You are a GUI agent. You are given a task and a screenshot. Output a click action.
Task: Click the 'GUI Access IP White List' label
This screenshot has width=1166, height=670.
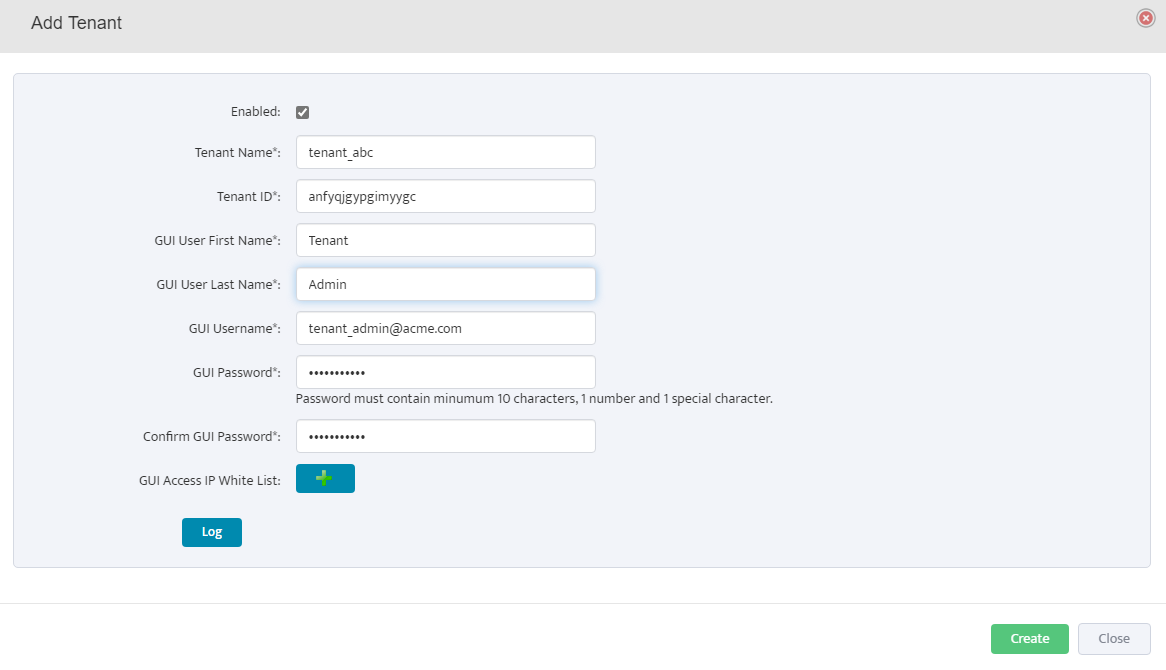(209, 481)
